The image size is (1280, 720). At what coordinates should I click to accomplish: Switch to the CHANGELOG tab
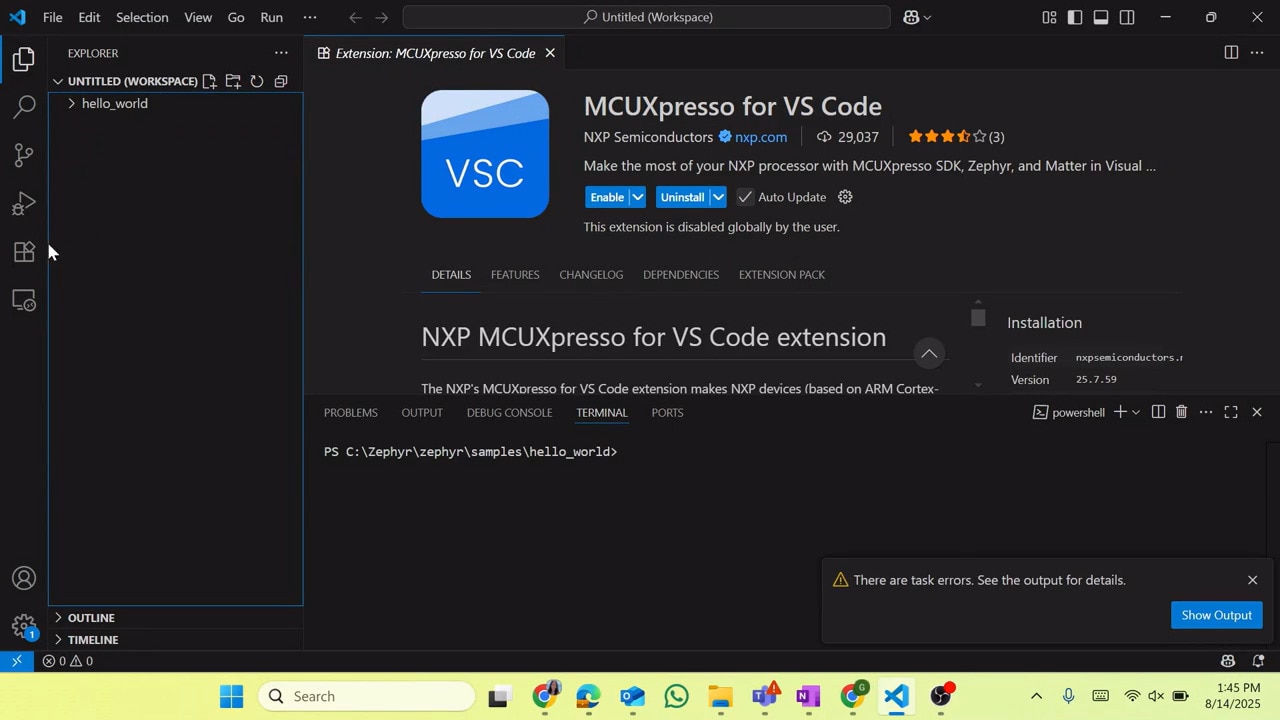click(x=591, y=274)
